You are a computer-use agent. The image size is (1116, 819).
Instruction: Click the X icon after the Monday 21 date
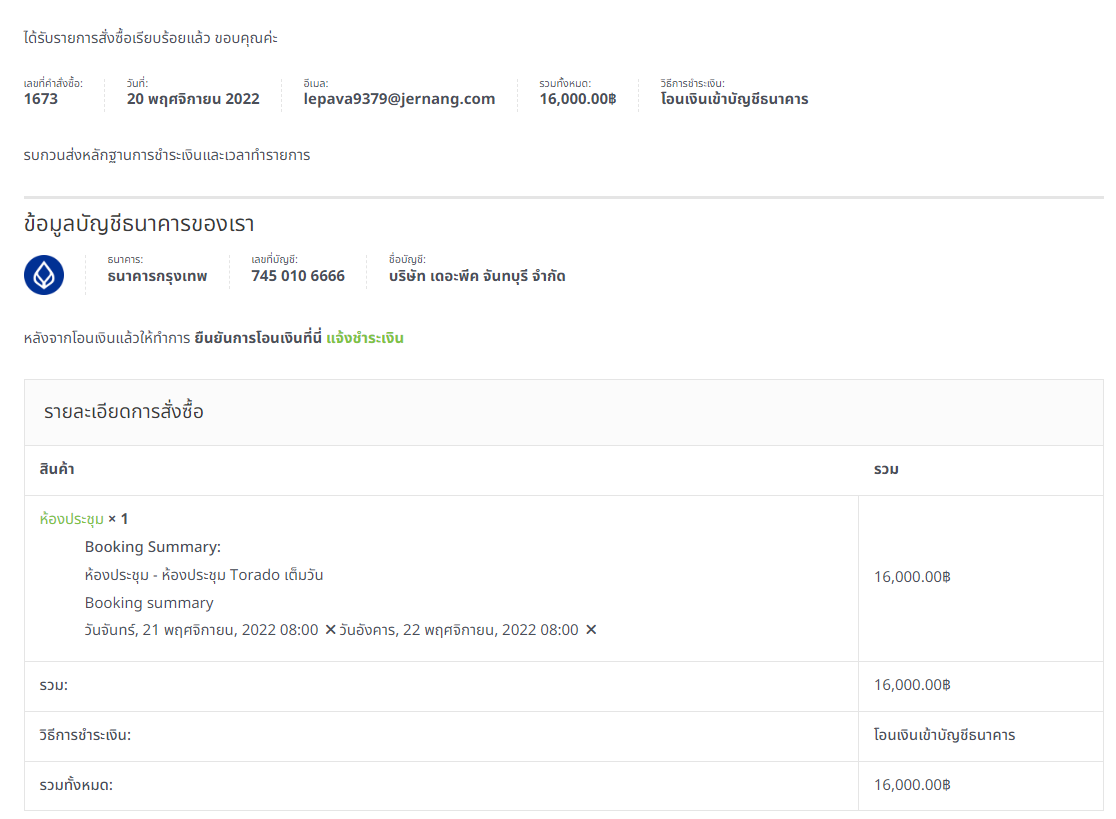pos(331,630)
